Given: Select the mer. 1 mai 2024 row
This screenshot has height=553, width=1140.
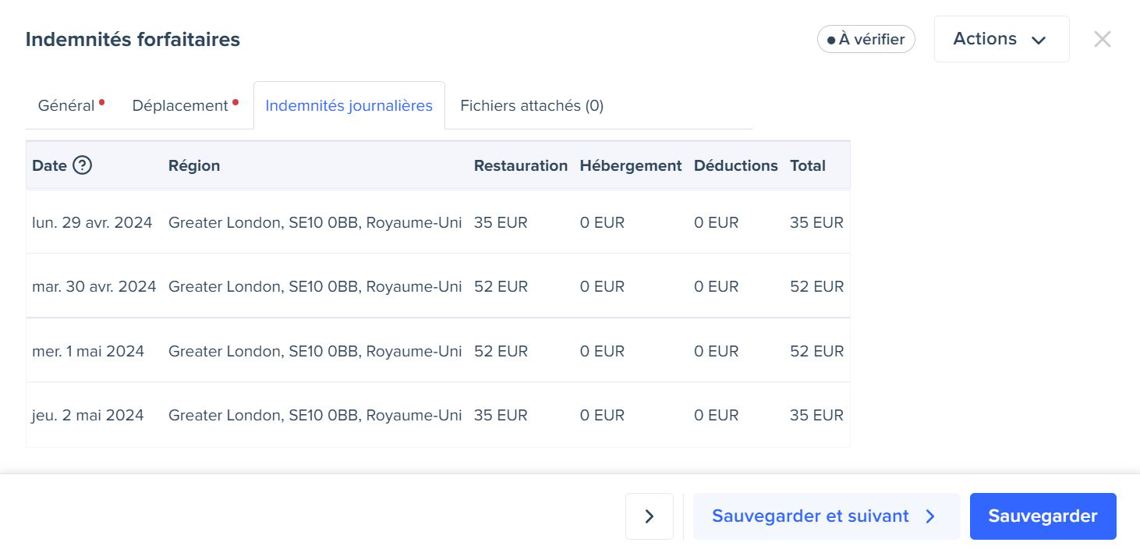Looking at the screenshot, I should 88,351.
